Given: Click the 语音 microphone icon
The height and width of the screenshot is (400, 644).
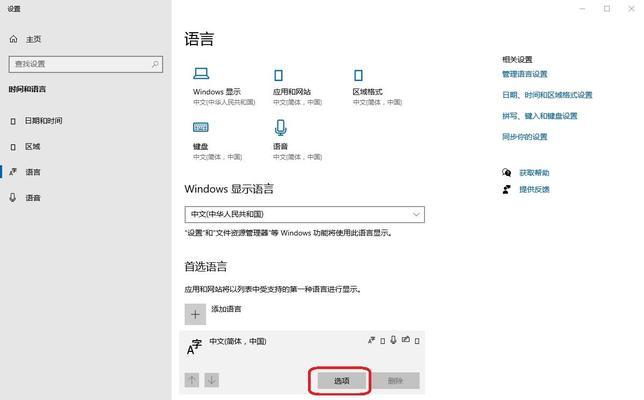Looking at the screenshot, I should (x=281, y=128).
